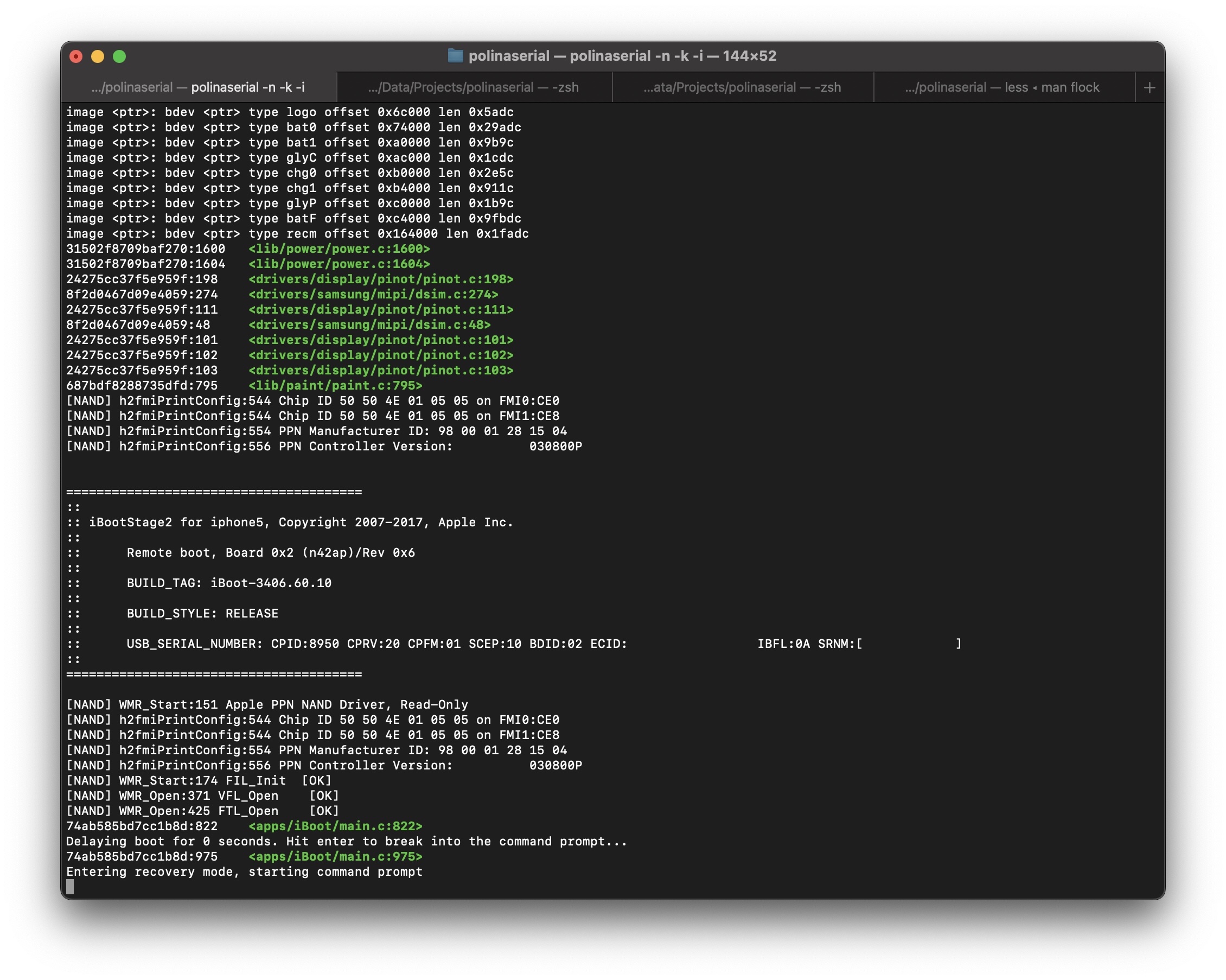Switch to the 'polinaserial -n -k -i' tab
The height and width of the screenshot is (980, 1226).
[199, 87]
